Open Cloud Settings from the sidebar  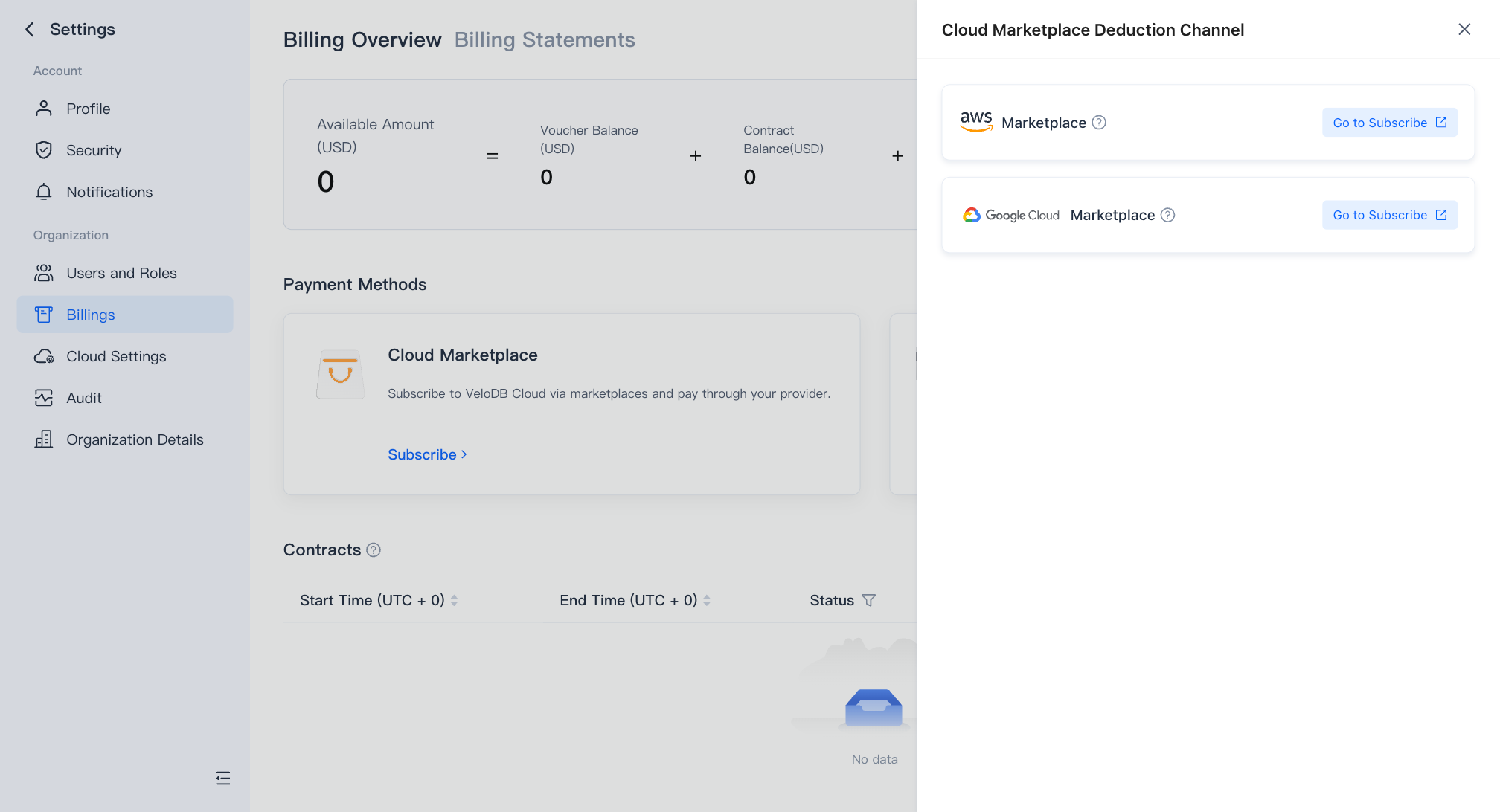tap(44, 356)
